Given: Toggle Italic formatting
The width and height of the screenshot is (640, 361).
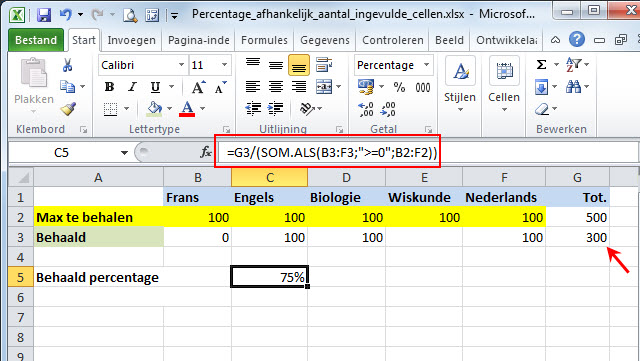Looking at the screenshot, I should (132, 87).
